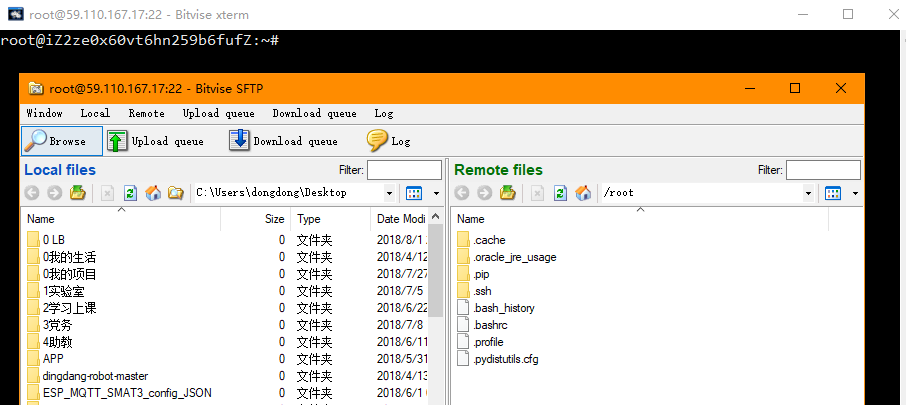Click the Remote files Filter box
This screenshot has height=405, width=906.
tap(823, 170)
